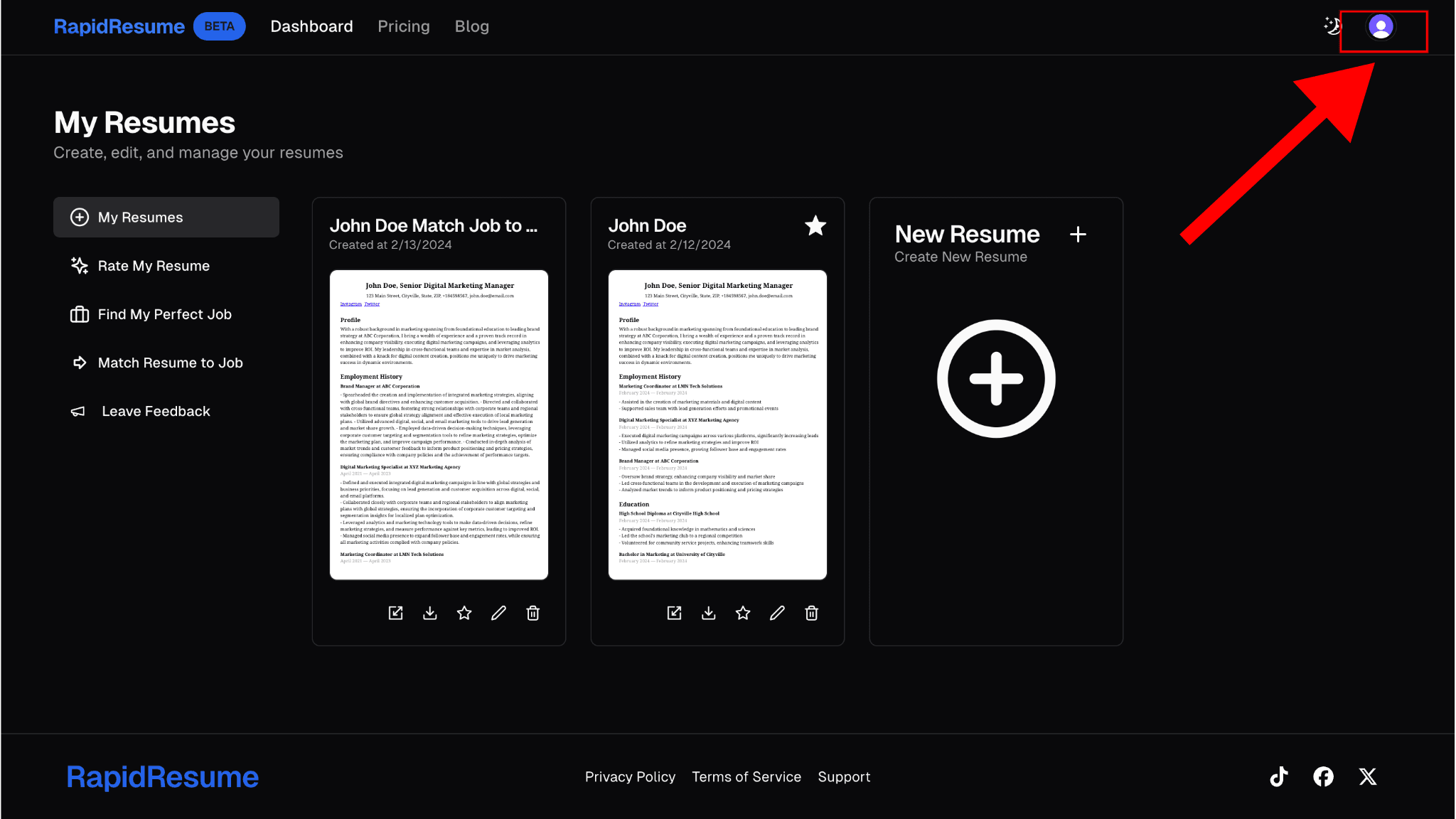
Task: Delete the John Doe resume
Action: click(x=811, y=613)
